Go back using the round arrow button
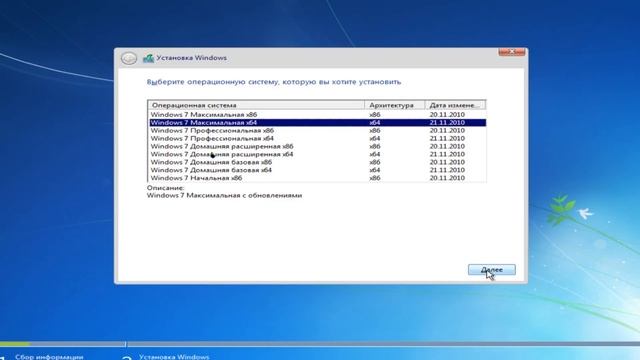Image resolution: width=640 pixels, height=360 pixels. (129, 58)
